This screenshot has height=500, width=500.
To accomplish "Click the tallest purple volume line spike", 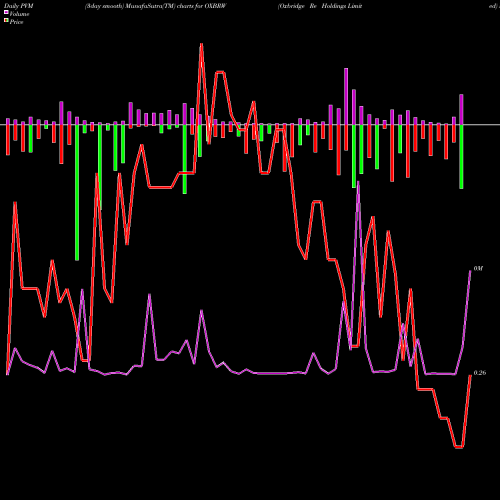I will coord(358,183).
